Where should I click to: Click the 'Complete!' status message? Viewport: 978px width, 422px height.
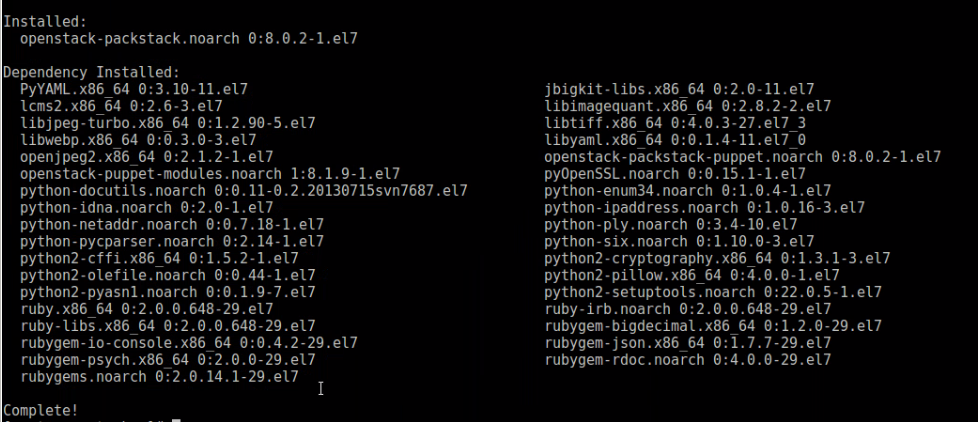[x=41, y=410]
